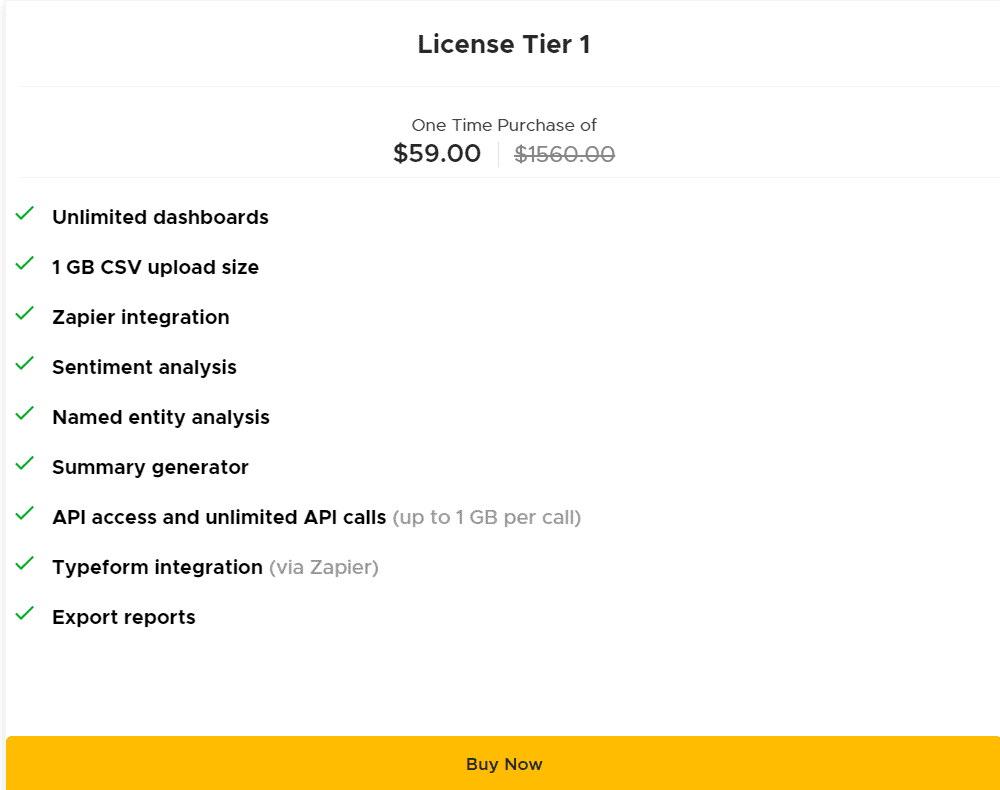The image size is (1000, 790).
Task: Click the Zapier integration label
Action: pyautogui.click(x=140, y=317)
